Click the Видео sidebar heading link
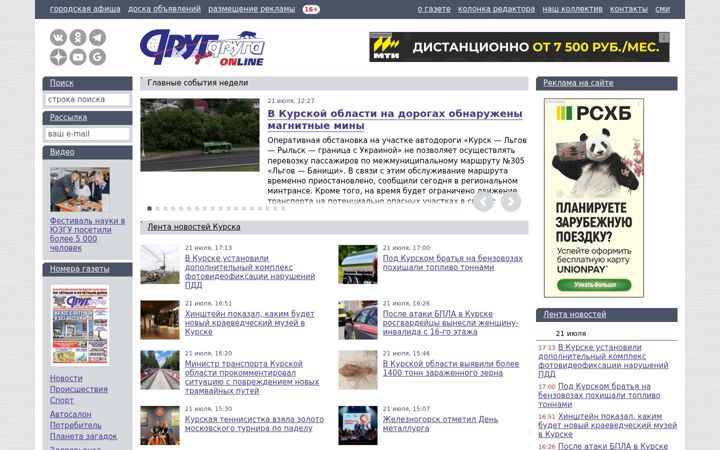The width and height of the screenshot is (720, 450). 62,152
